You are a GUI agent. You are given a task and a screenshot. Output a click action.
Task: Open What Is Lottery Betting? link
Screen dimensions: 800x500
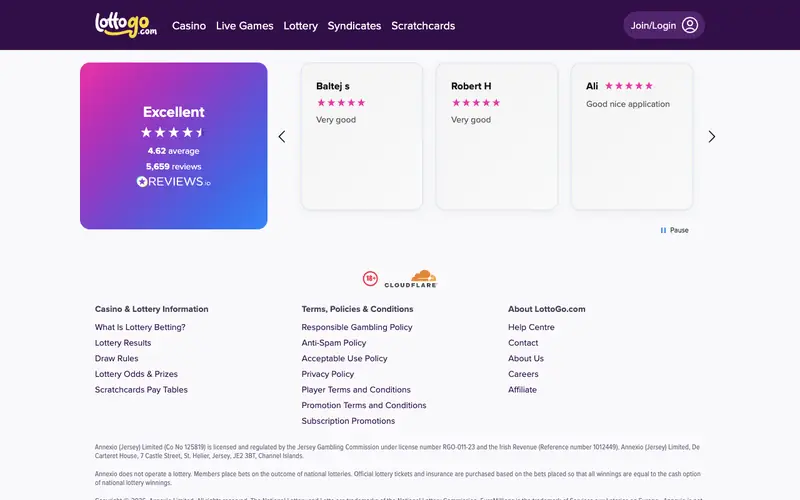[140, 327]
